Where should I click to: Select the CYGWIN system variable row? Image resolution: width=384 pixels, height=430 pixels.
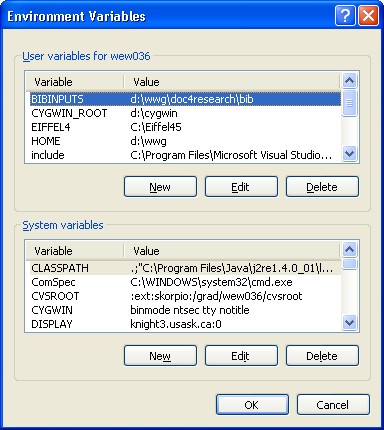185,310
